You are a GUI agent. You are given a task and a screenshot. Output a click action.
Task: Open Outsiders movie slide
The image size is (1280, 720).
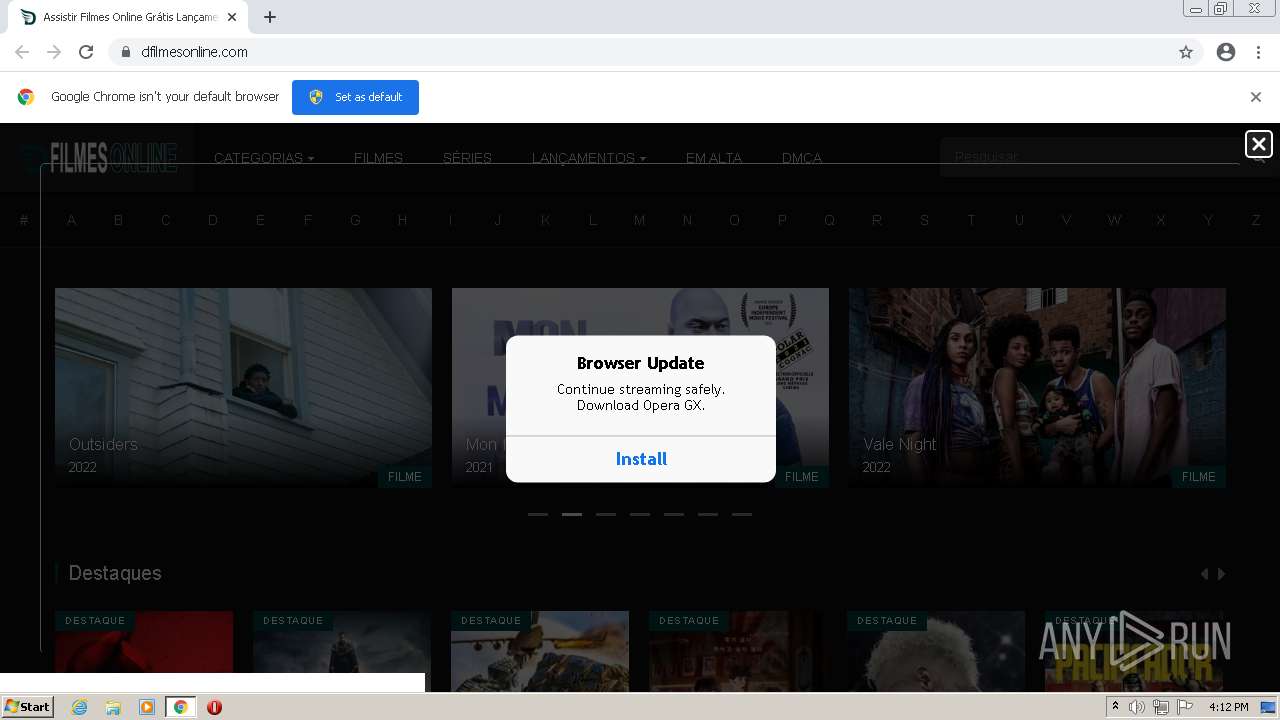pyautogui.click(x=243, y=387)
